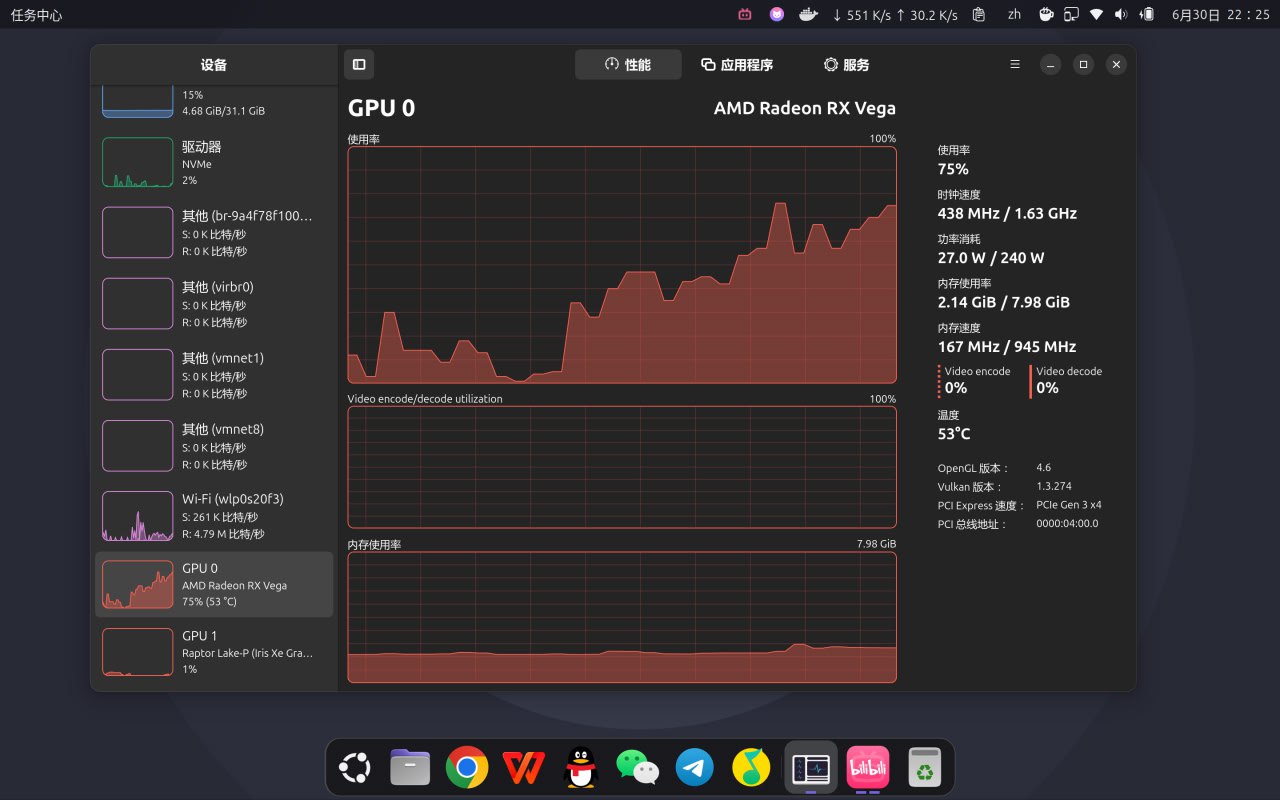Select the virbr0 network device
1280x800 pixels.
coord(214,304)
